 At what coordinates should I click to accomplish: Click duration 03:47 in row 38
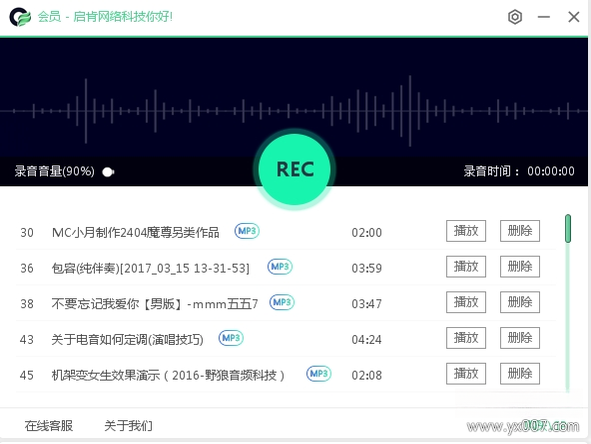[366, 304]
